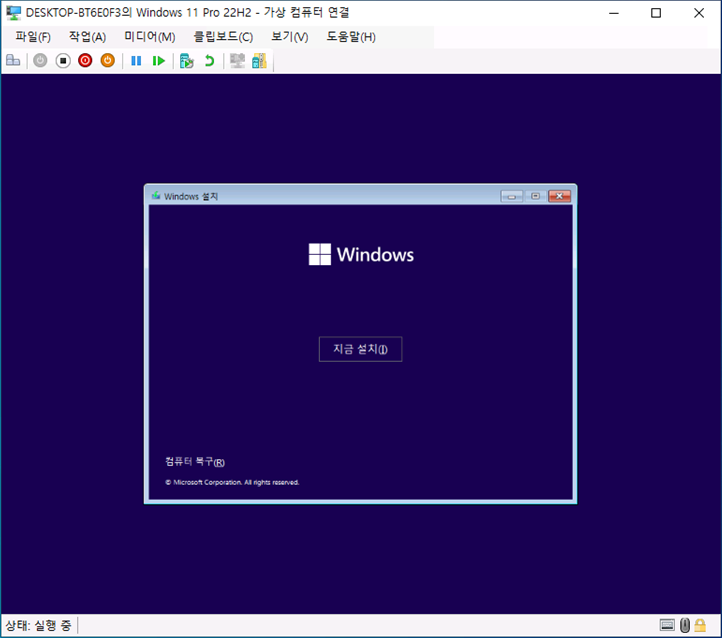Click the red Shut Down icon
Viewport: 722px width, 638px height.
[85, 60]
